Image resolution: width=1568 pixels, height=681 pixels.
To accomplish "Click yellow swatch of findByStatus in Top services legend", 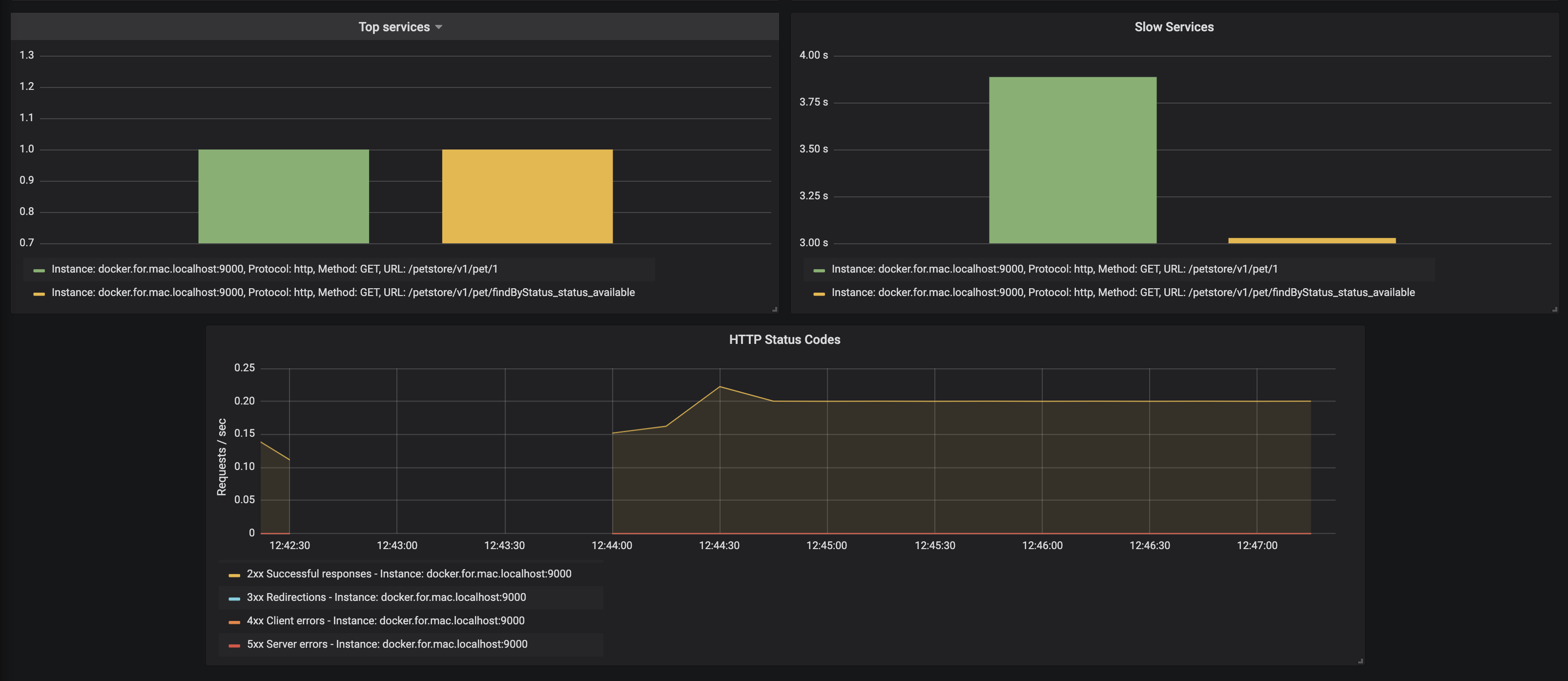I will 40,294.
